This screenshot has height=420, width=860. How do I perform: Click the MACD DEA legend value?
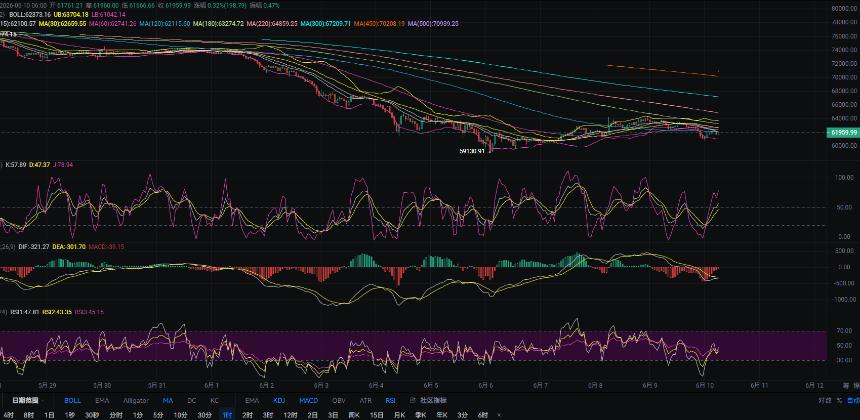[x=70, y=247]
